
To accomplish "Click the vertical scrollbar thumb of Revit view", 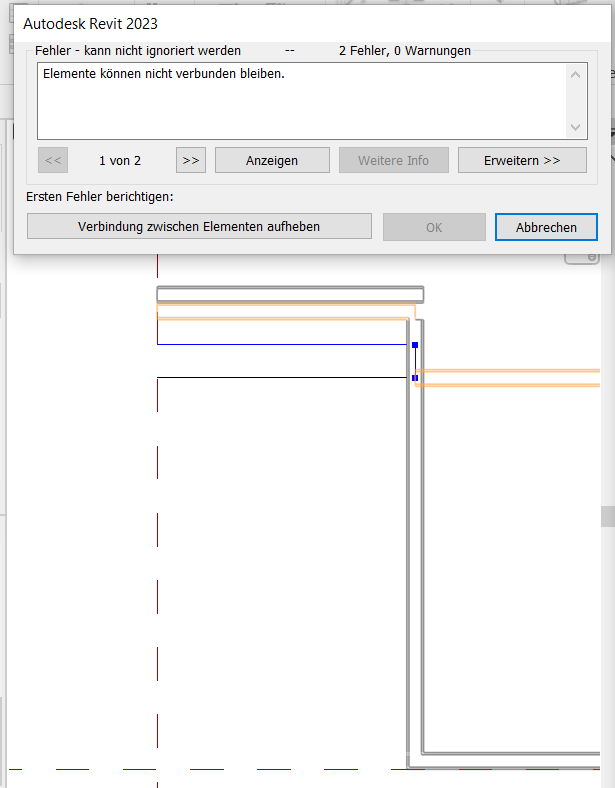I will [608, 517].
